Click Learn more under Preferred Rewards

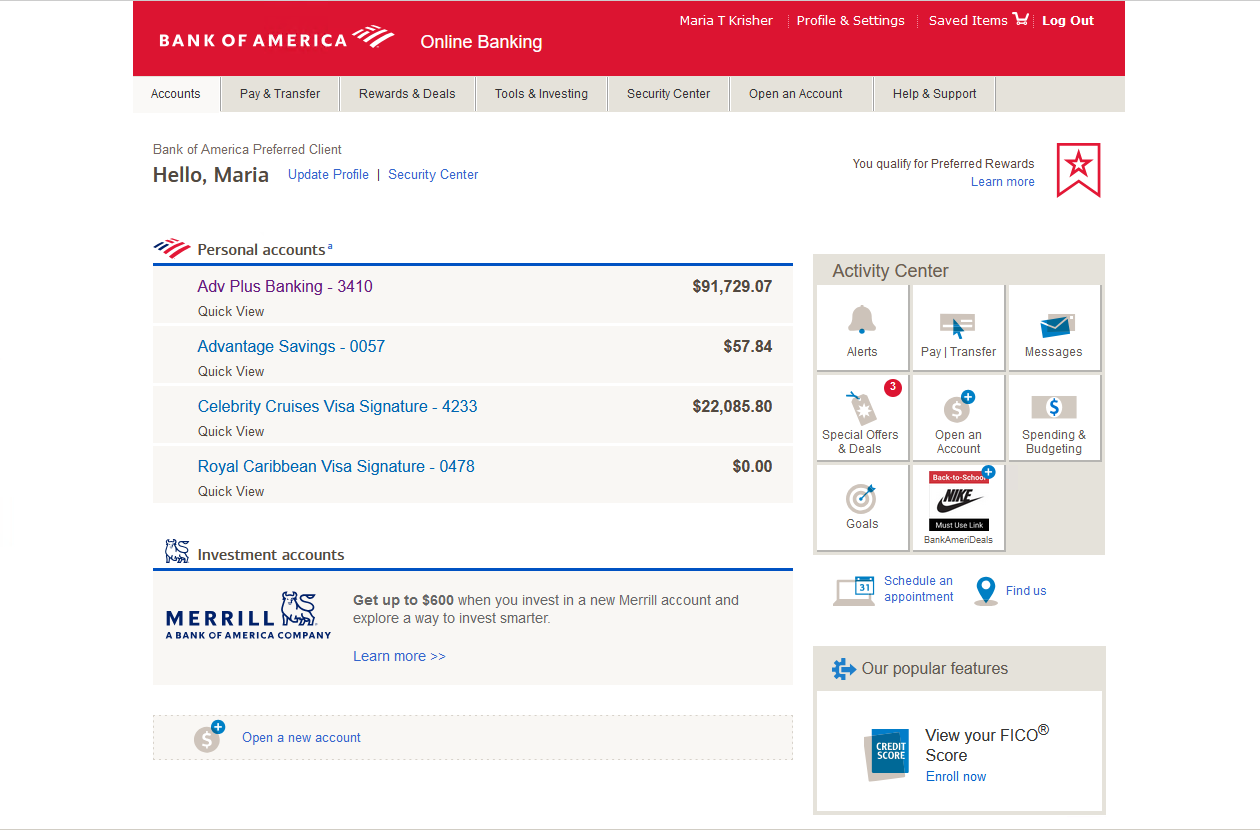click(x=1003, y=182)
